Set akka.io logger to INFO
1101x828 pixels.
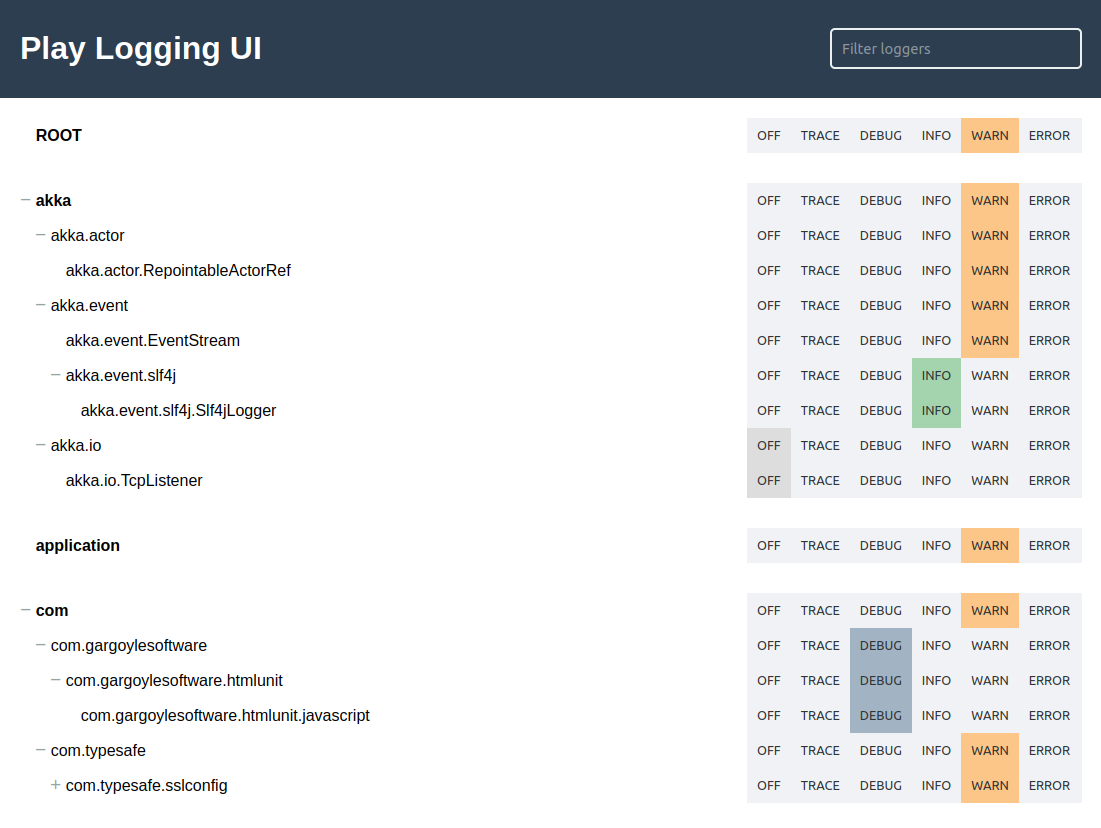point(936,446)
